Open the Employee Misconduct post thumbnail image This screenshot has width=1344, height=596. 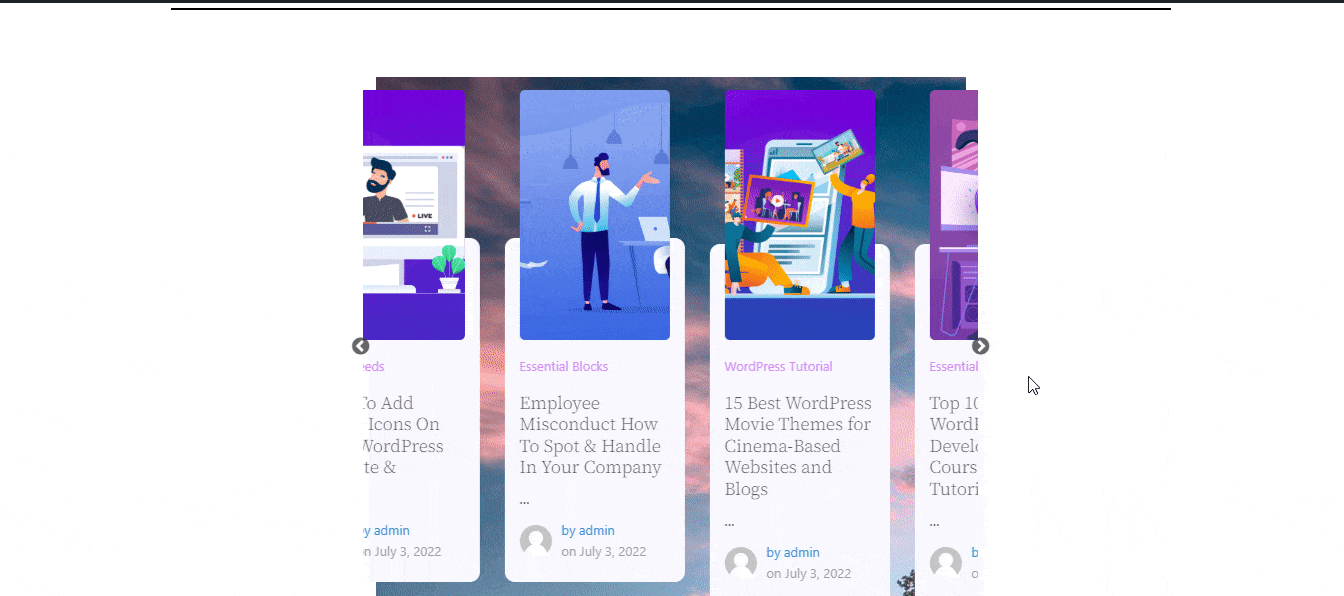tap(595, 215)
